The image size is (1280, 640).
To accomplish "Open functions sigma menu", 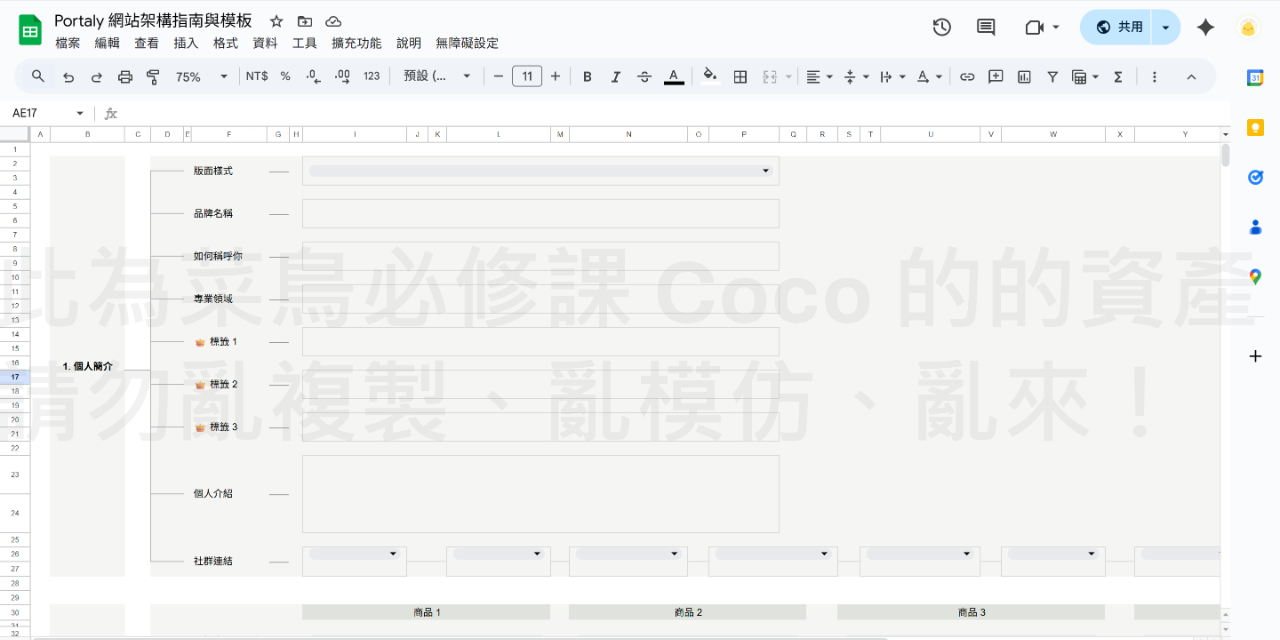I will coord(1118,76).
